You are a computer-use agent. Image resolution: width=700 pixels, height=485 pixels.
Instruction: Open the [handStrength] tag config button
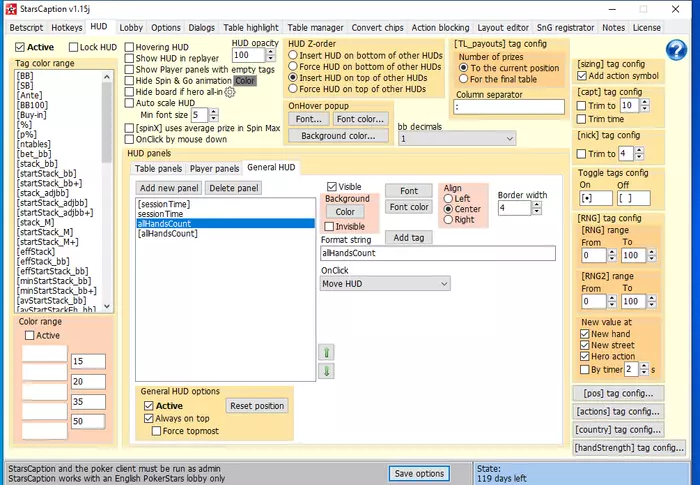(x=629, y=447)
